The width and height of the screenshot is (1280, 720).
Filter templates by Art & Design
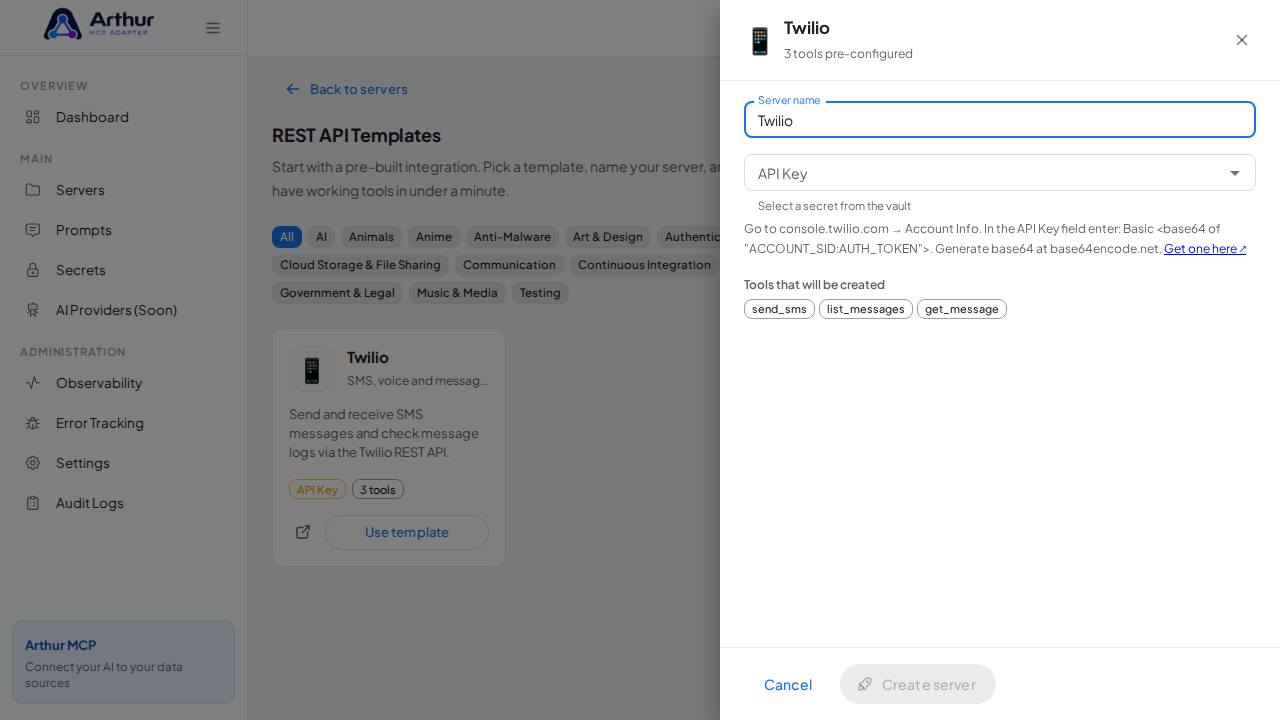tap(608, 237)
